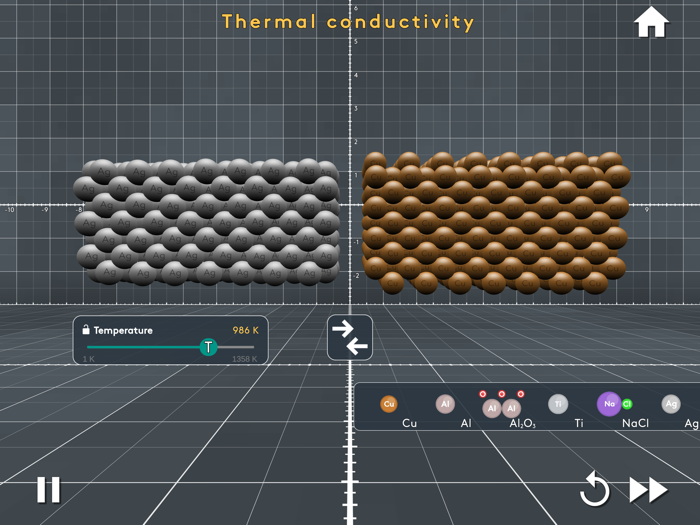Swap the two material blocks

tap(350, 337)
